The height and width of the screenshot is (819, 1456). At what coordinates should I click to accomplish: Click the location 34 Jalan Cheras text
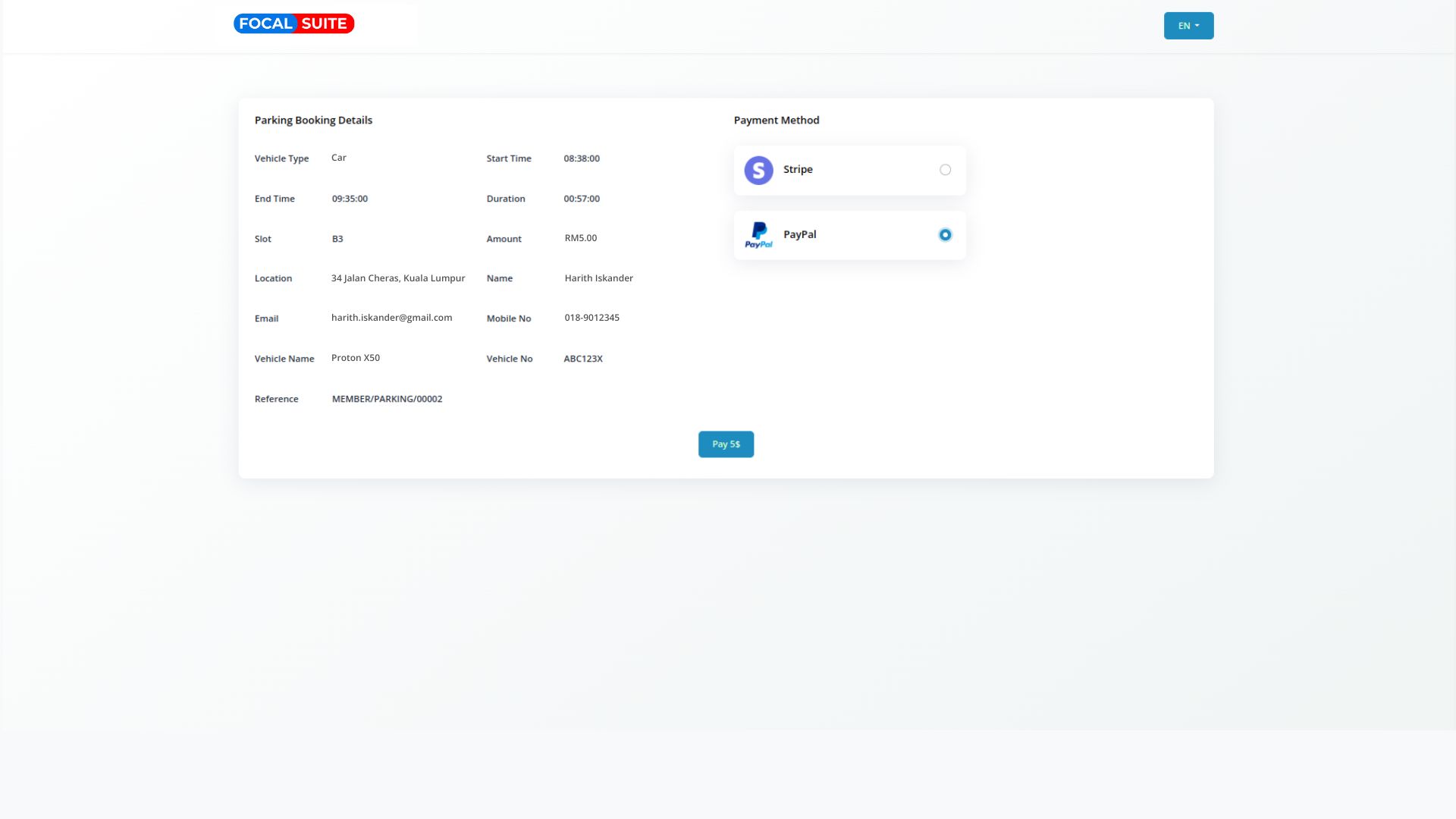click(397, 278)
